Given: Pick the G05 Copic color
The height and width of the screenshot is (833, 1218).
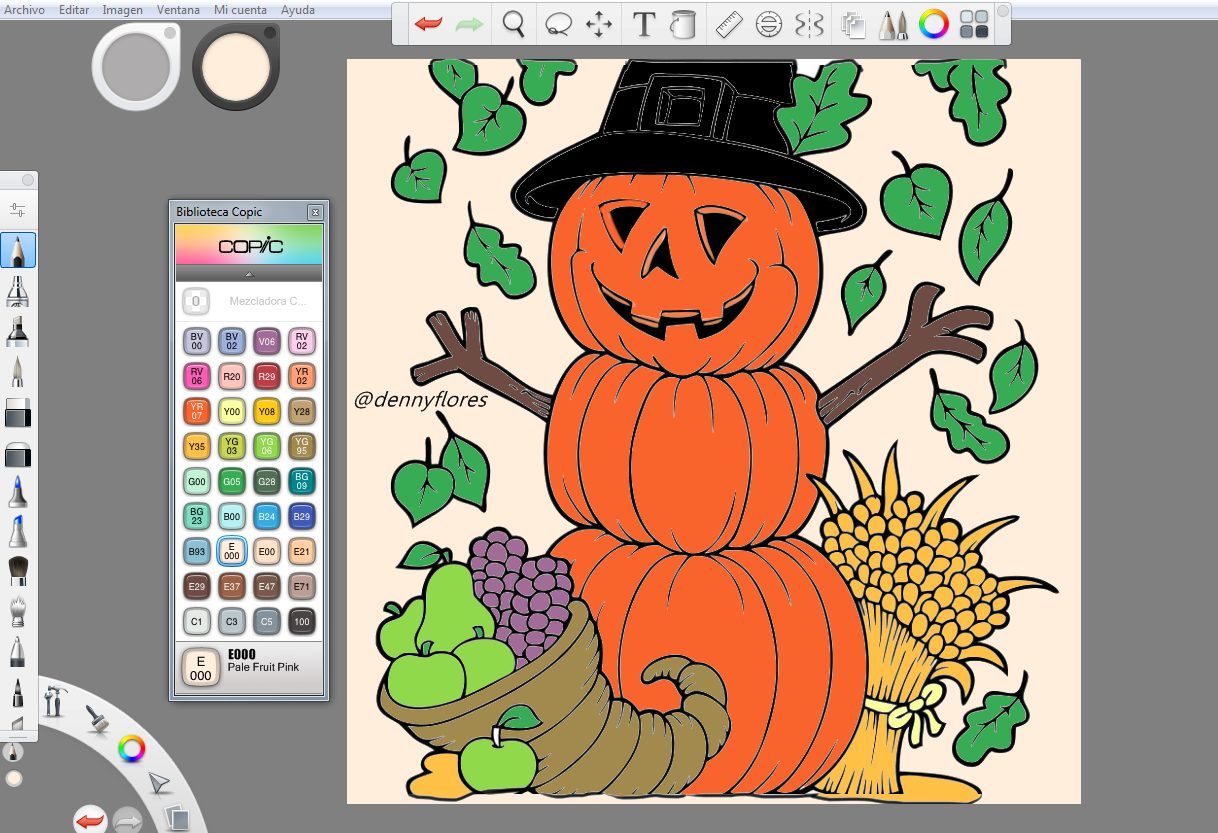Looking at the screenshot, I should tap(232, 481).
